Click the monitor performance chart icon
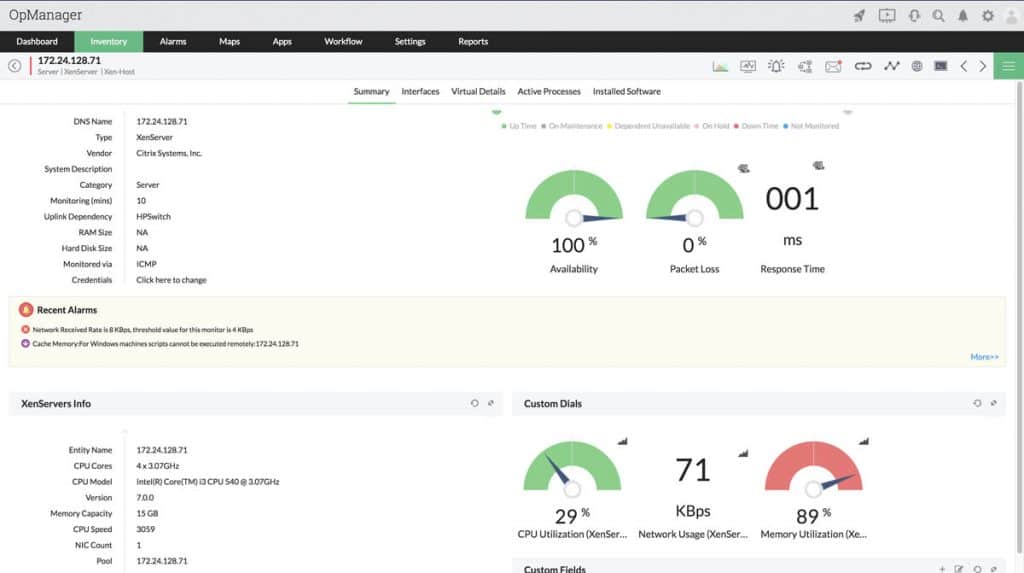Screen dimensions: 1024x573 pyautogui.click(x=748, y=66)
